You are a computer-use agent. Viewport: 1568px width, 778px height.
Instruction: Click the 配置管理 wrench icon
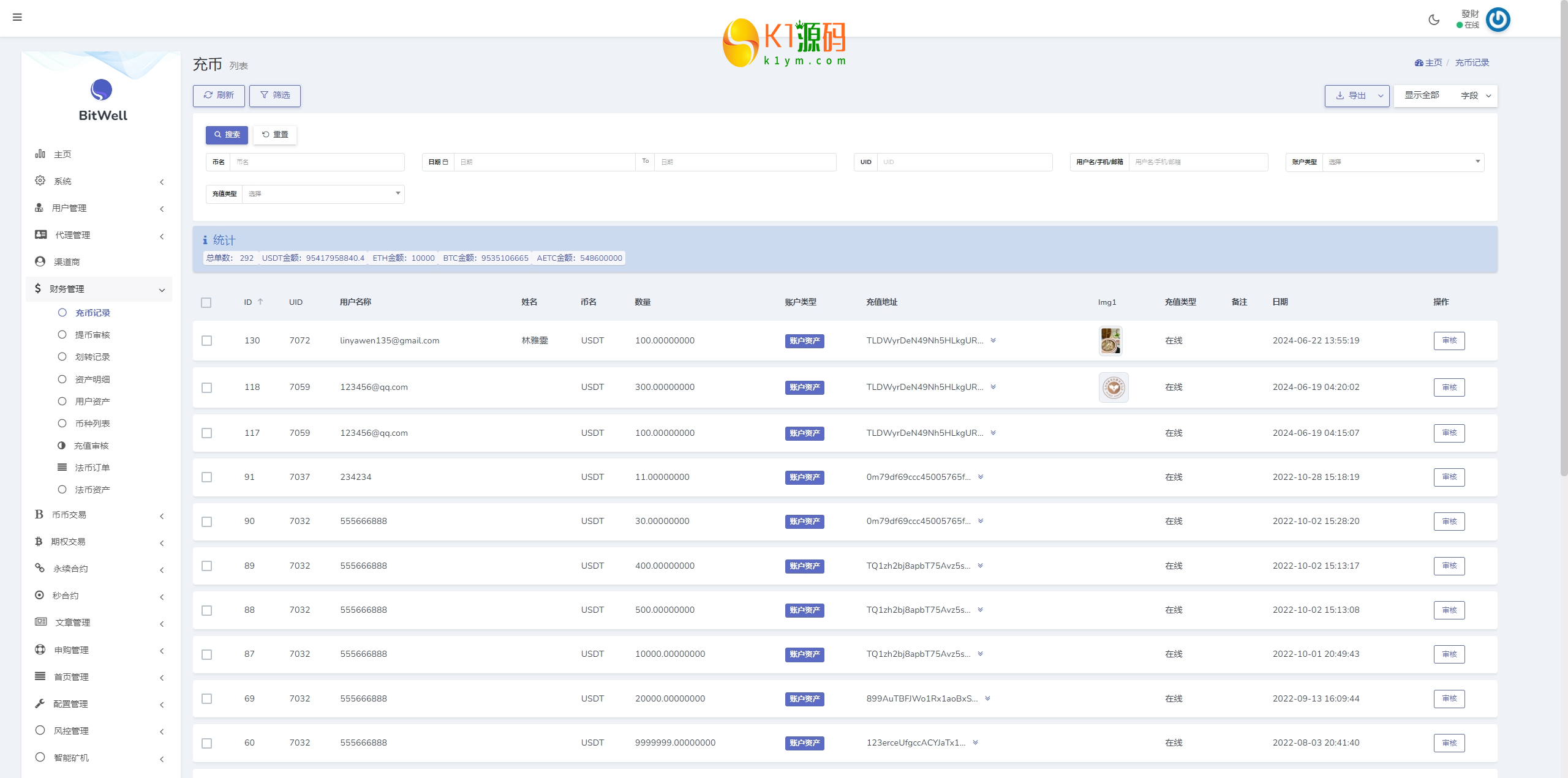click(x=40, y=703)
